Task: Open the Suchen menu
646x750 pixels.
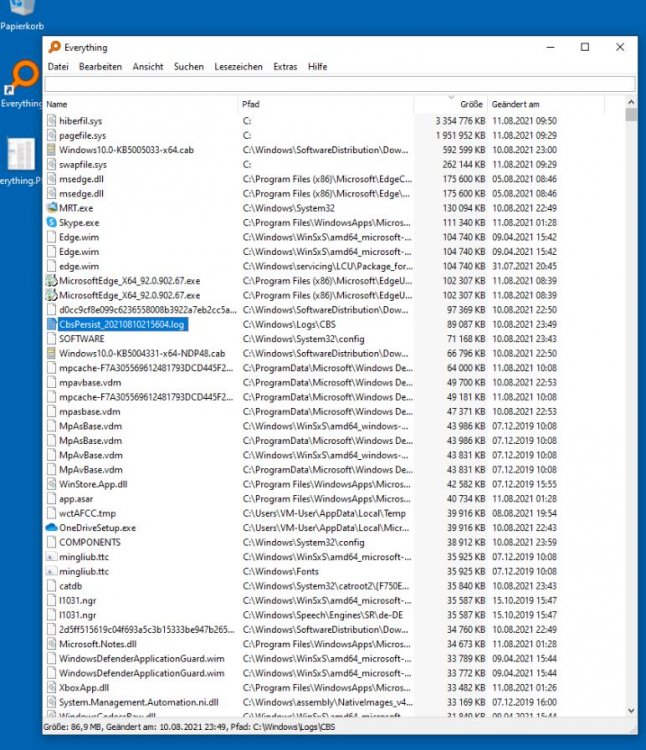Action: [189, 66]
